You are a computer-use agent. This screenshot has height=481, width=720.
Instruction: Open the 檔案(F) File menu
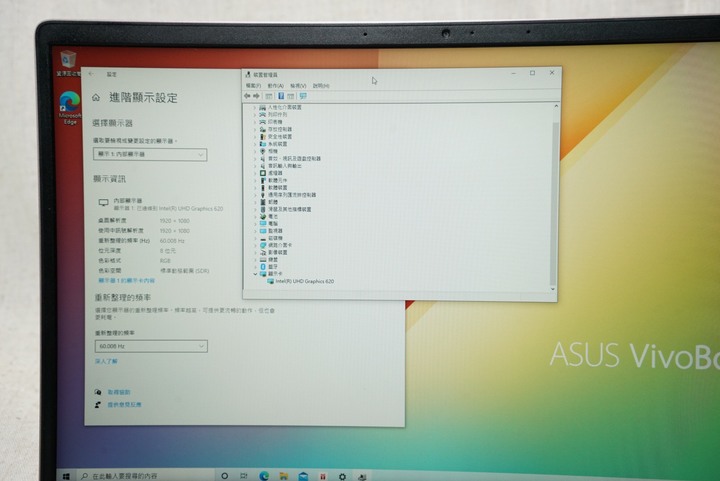point(253,86)
